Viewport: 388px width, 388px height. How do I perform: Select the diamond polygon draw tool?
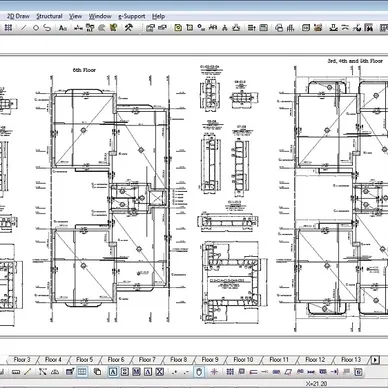click(x=36, y=28)
